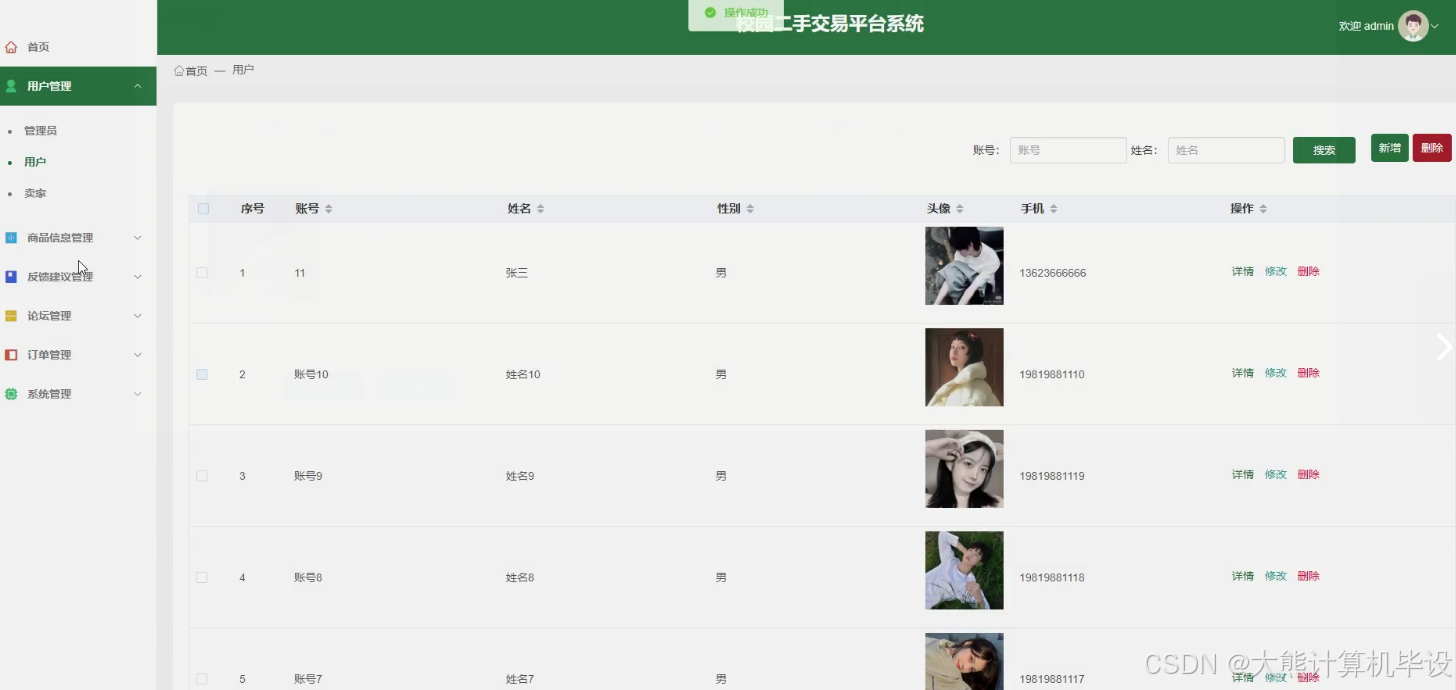Open 姓名9's avatar thumbnail
Screen dimensions: 1456x690
[964, 469]
